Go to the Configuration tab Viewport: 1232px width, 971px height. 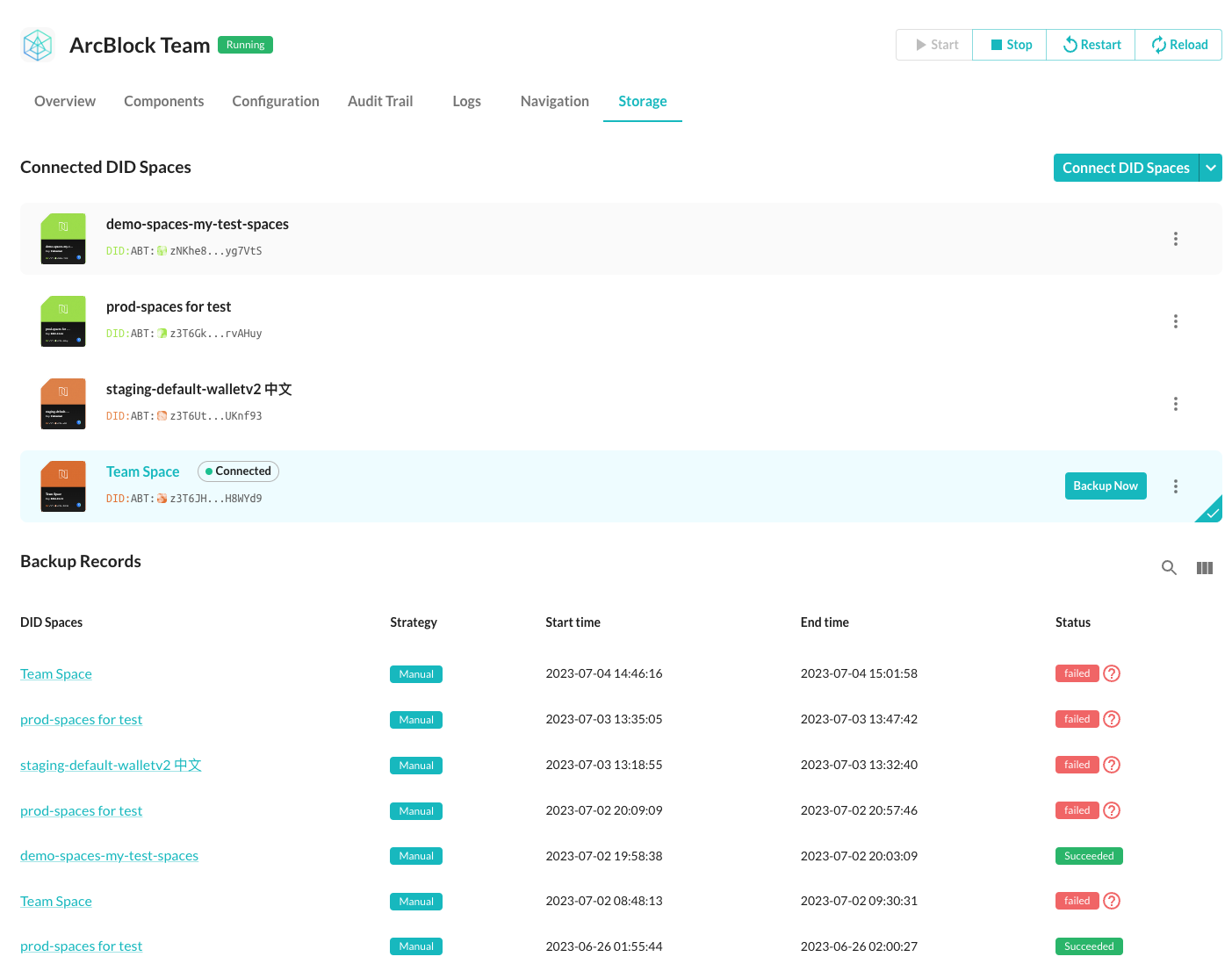[x=276, y=101]
